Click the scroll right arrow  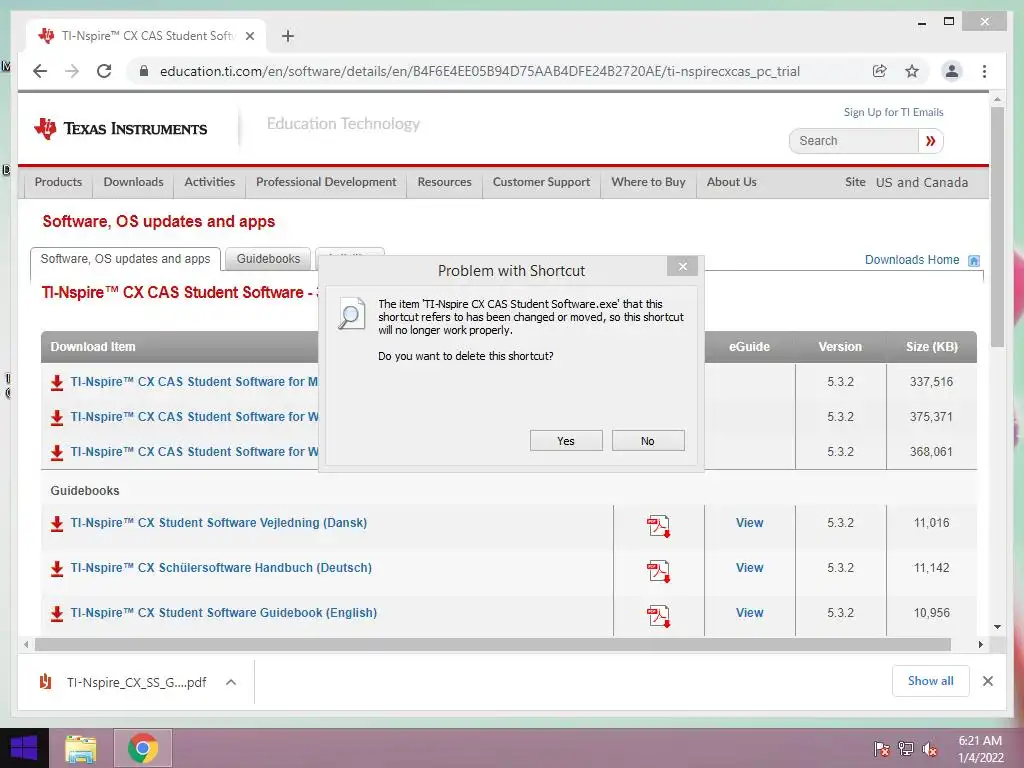(980, 645)
